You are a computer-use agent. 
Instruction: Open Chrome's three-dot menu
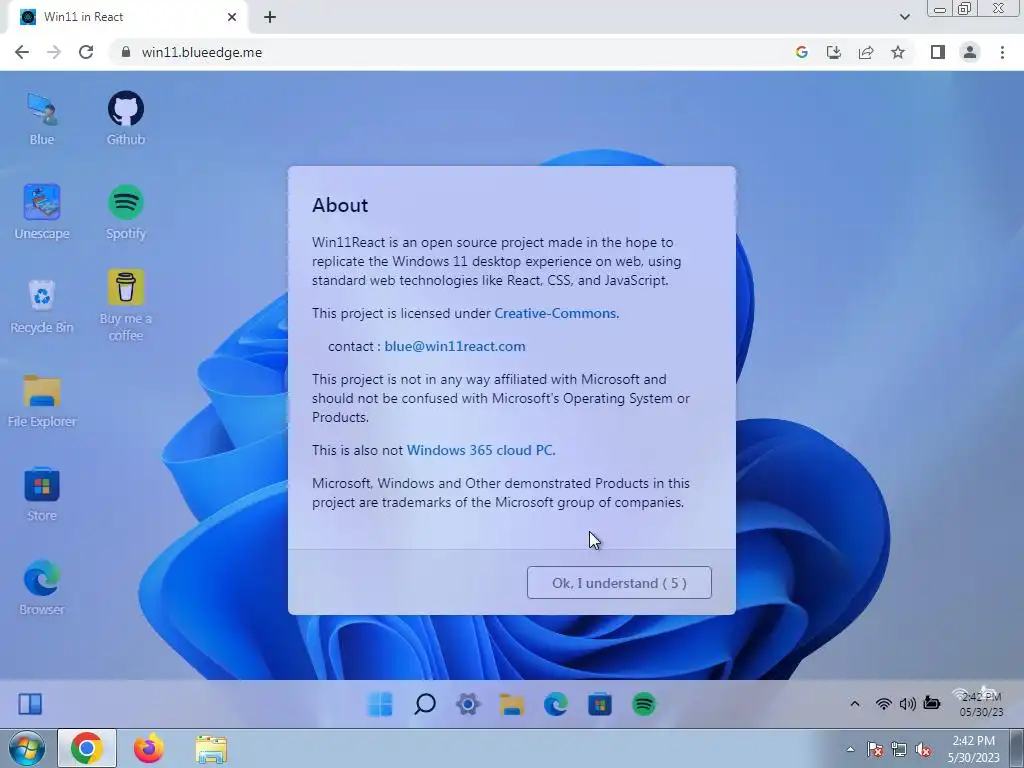click(1002, 52)
